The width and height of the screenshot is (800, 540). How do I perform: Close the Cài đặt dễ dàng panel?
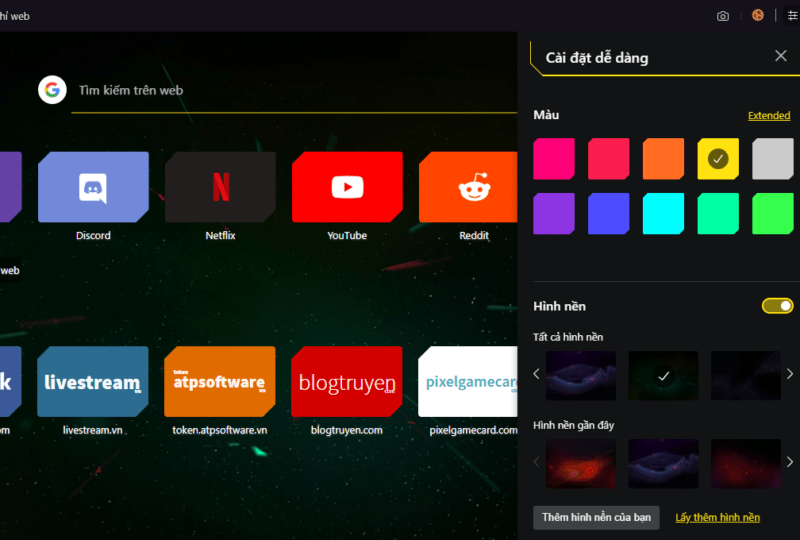(x=781, y=56)
